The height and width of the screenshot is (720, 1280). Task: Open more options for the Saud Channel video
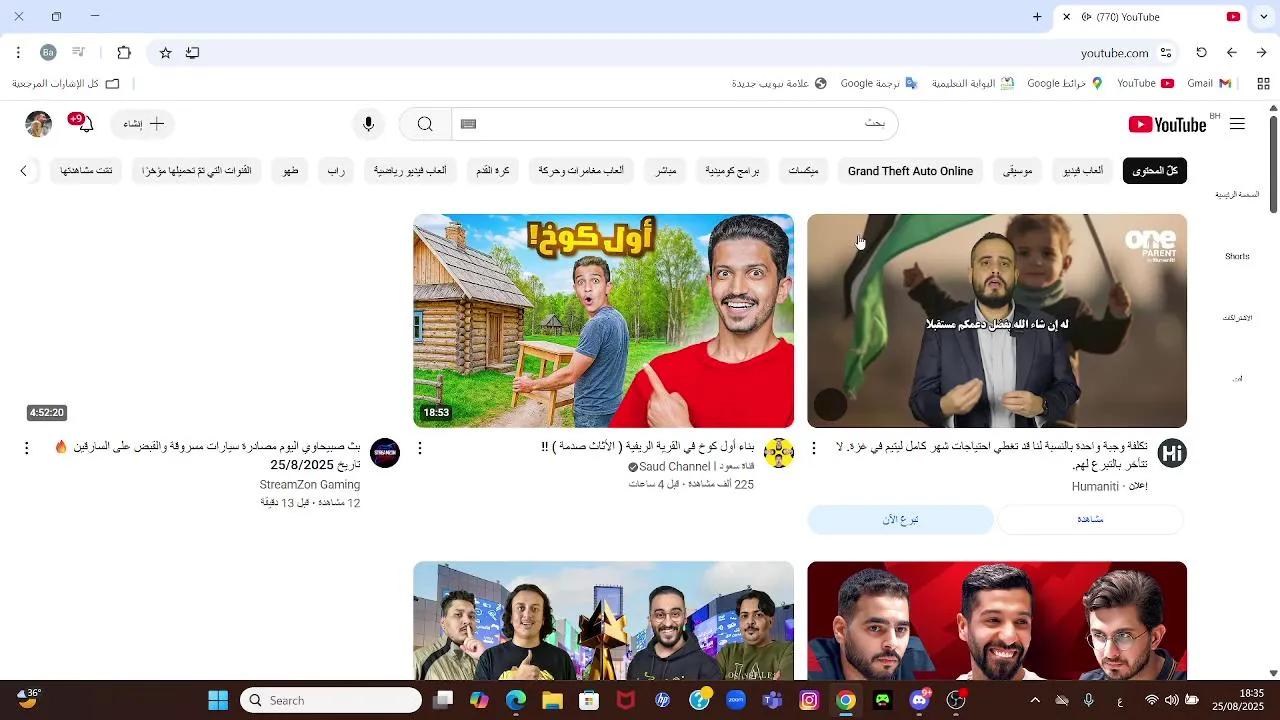[x=420, y=448]
